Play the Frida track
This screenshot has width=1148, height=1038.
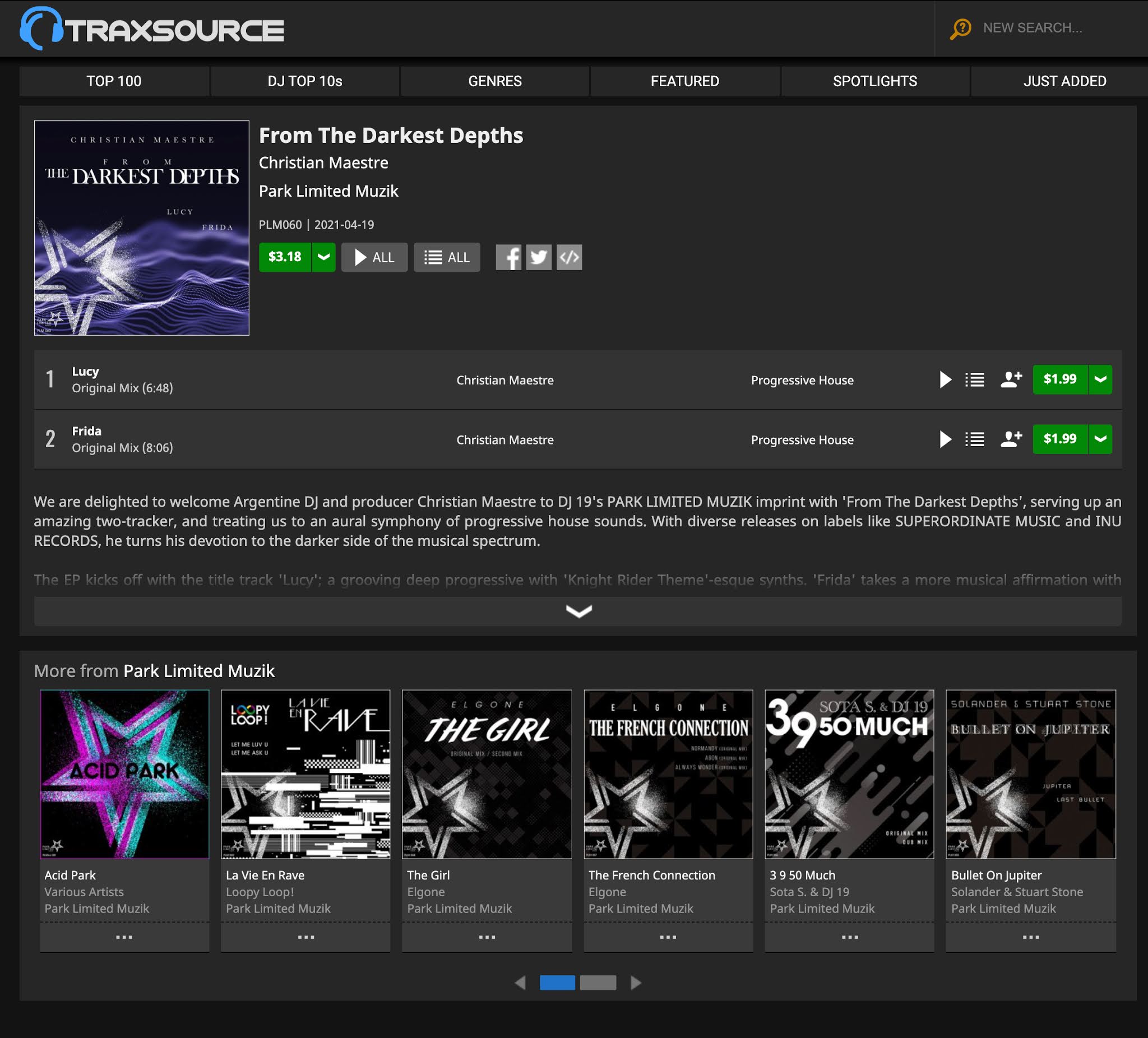pos(945,439)
